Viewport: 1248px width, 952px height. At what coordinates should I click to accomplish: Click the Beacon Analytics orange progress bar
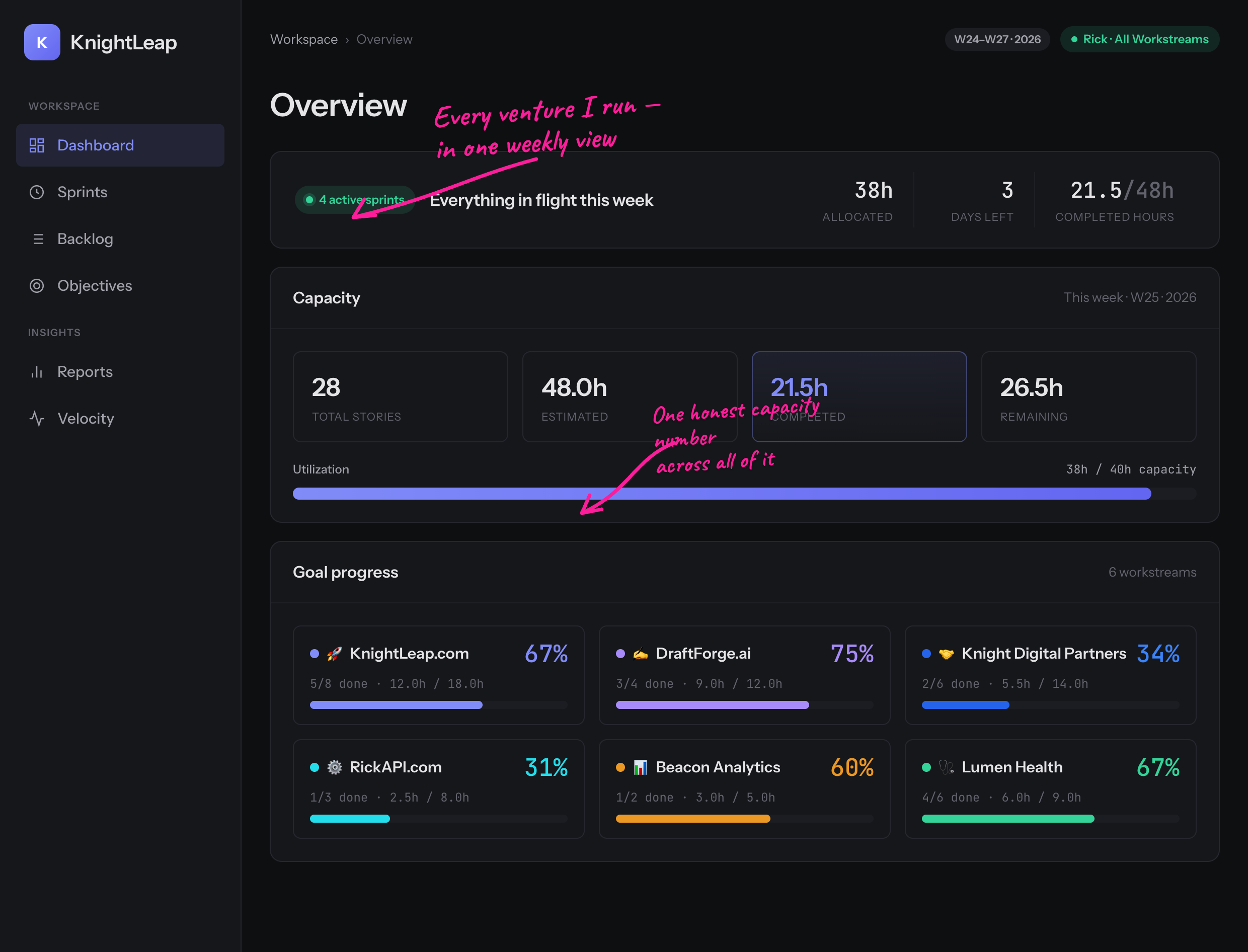(745, 819)
